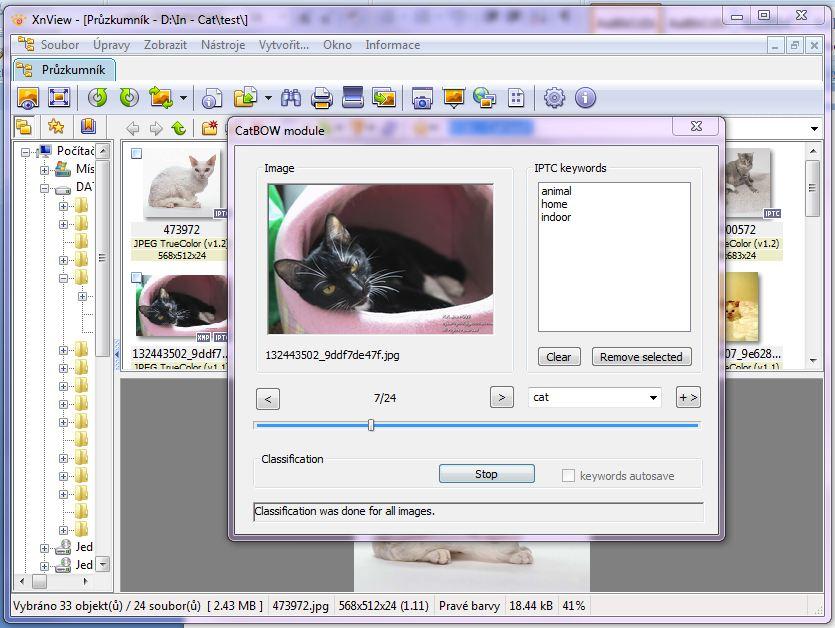Show the folders tree panel icon

(x=24, y=127)
